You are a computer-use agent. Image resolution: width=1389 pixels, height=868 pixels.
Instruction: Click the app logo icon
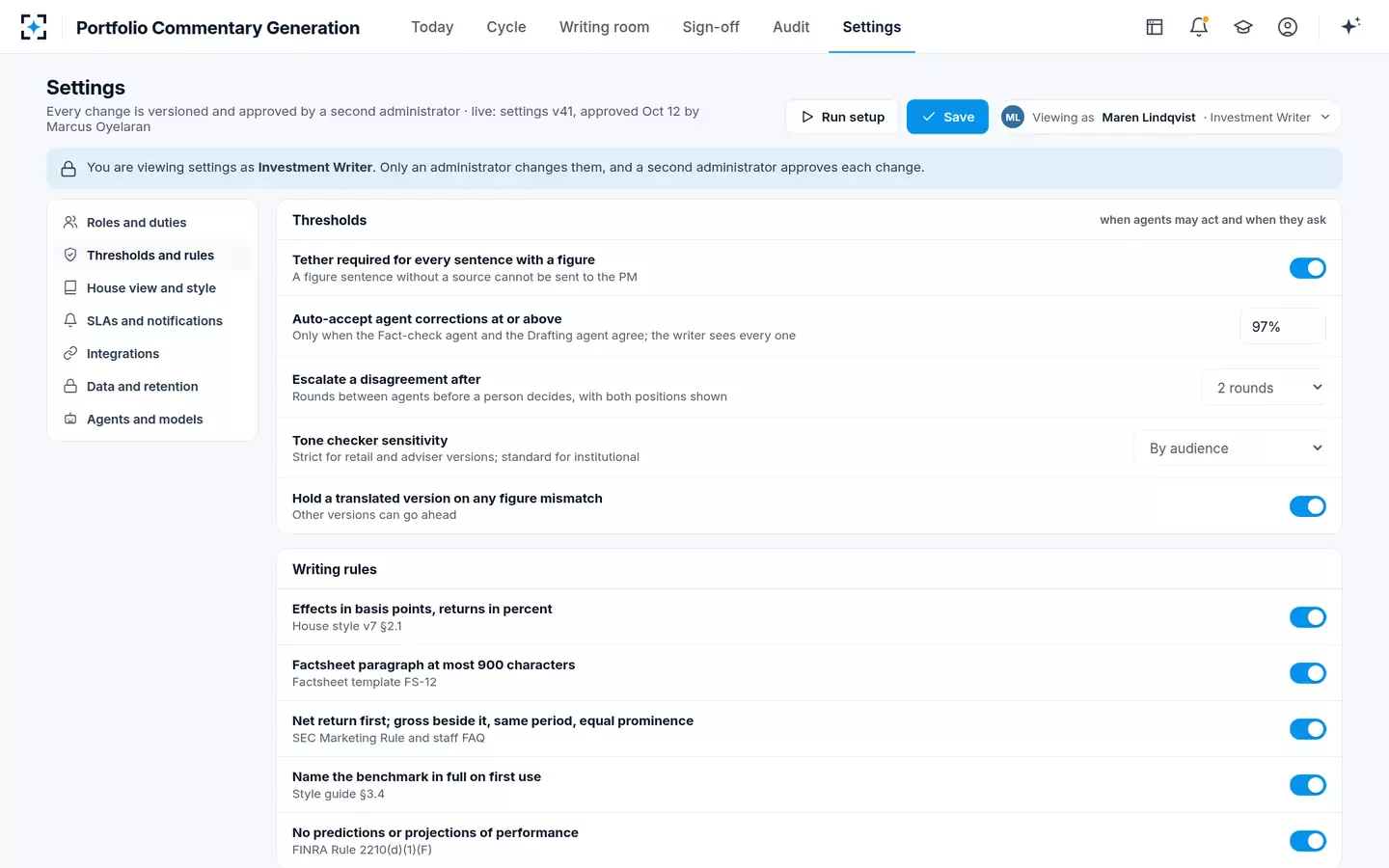click(x=34, y=27)
